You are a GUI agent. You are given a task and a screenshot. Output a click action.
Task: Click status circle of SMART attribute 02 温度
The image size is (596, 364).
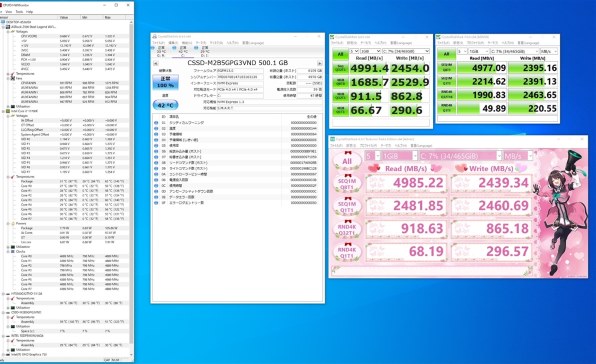point(156,128)
